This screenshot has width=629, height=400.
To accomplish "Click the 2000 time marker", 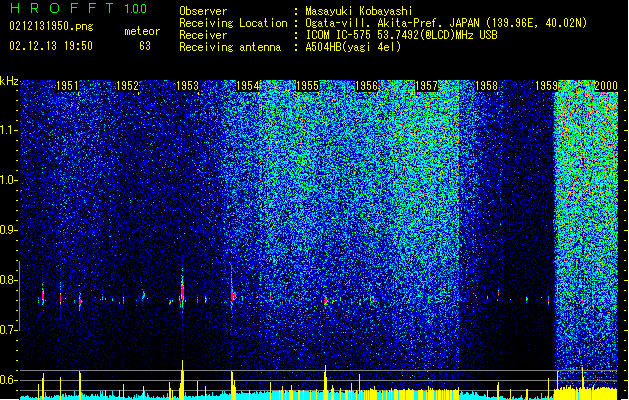I will (606, 86).
